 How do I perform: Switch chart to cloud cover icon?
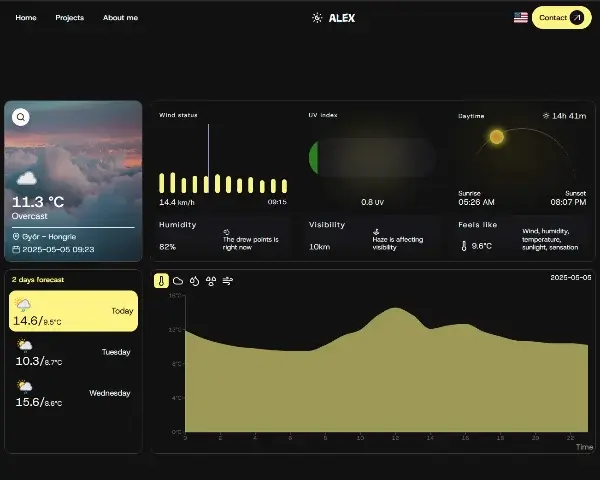point(178,281)
